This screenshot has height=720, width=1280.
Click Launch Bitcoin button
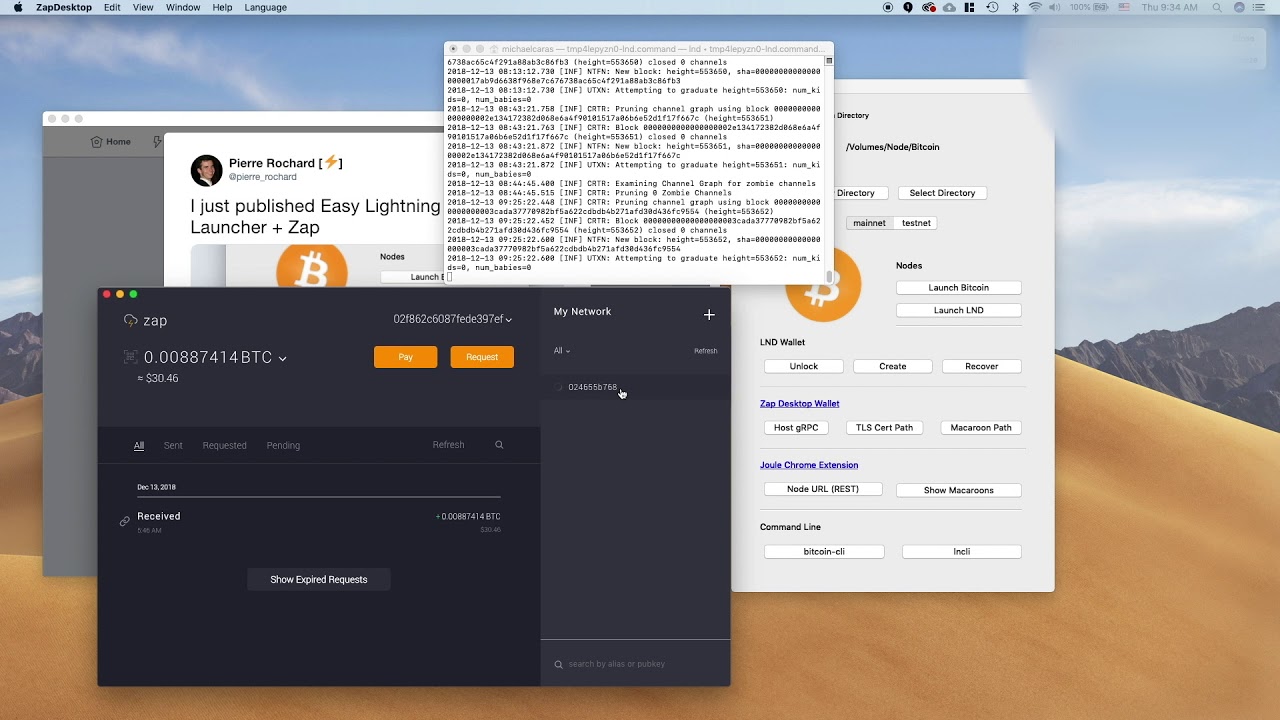[x=959, y=288]
